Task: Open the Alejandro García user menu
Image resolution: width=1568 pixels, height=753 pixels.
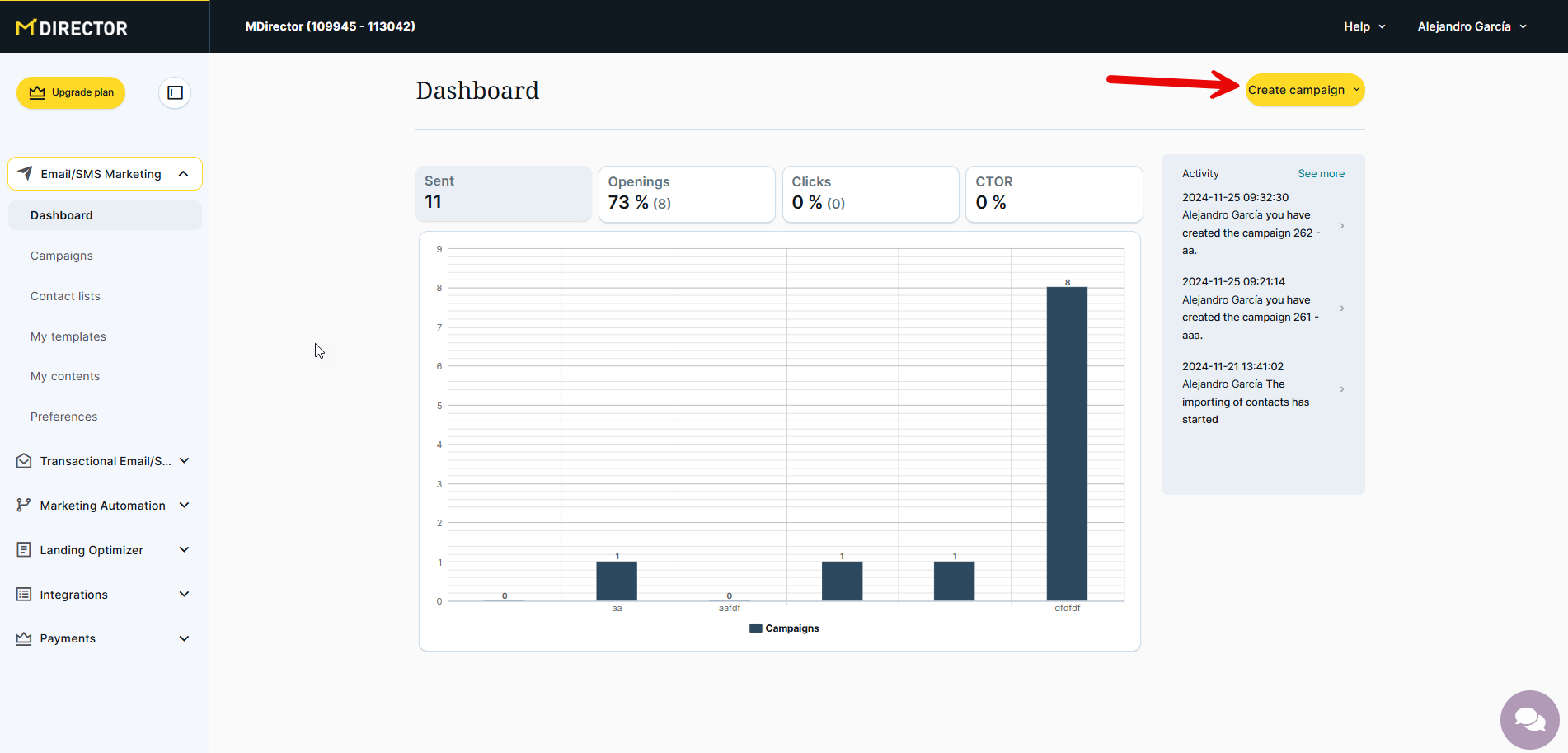Action: click(1472, 26)
